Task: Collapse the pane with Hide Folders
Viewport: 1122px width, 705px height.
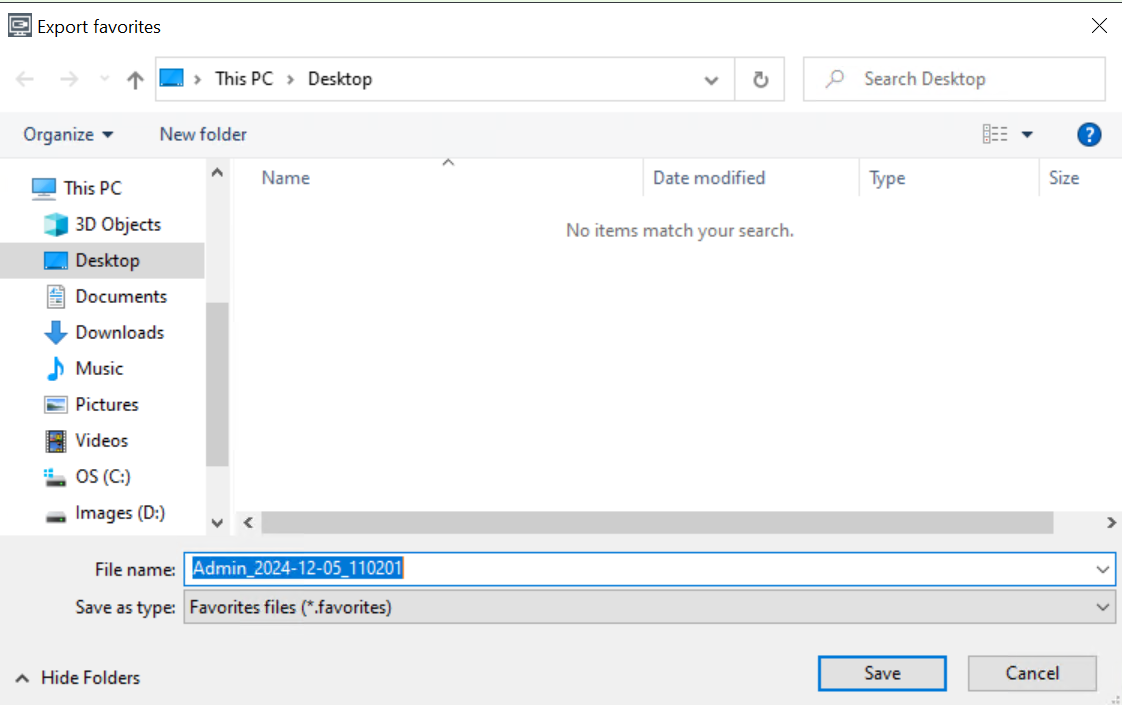Action: click(78, 677)
